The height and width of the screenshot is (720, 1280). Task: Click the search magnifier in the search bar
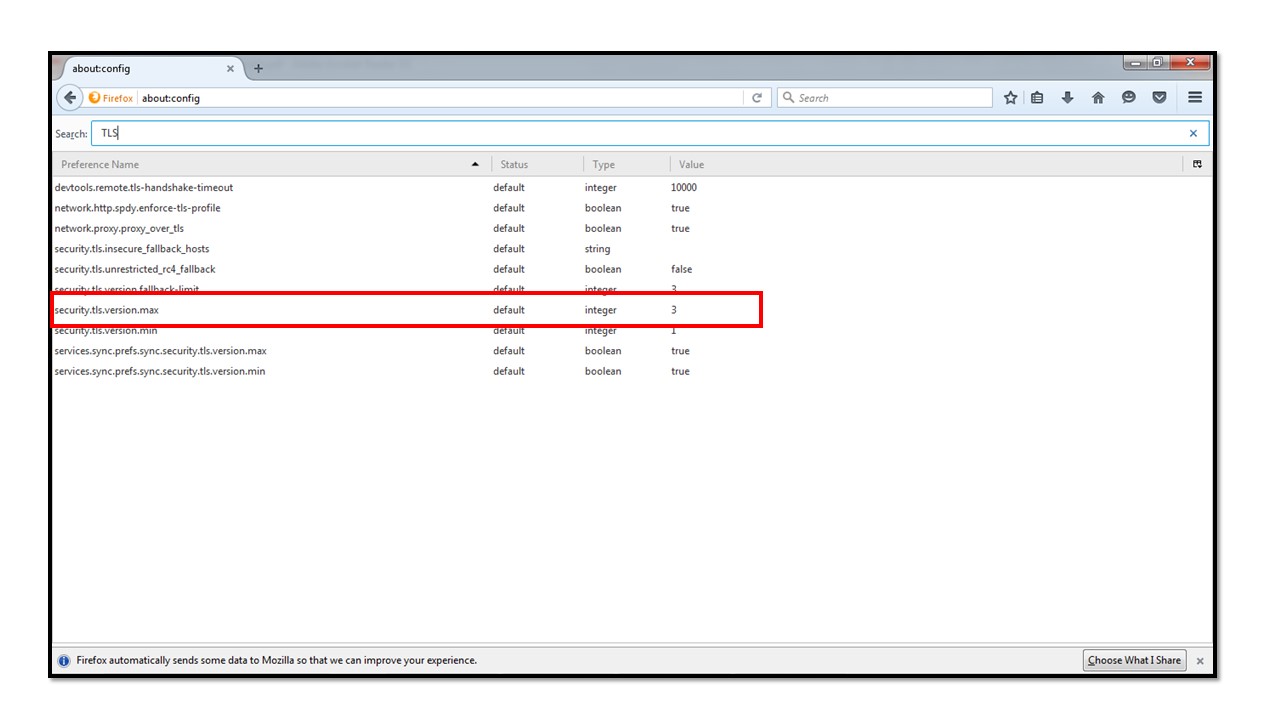(790, 97)
